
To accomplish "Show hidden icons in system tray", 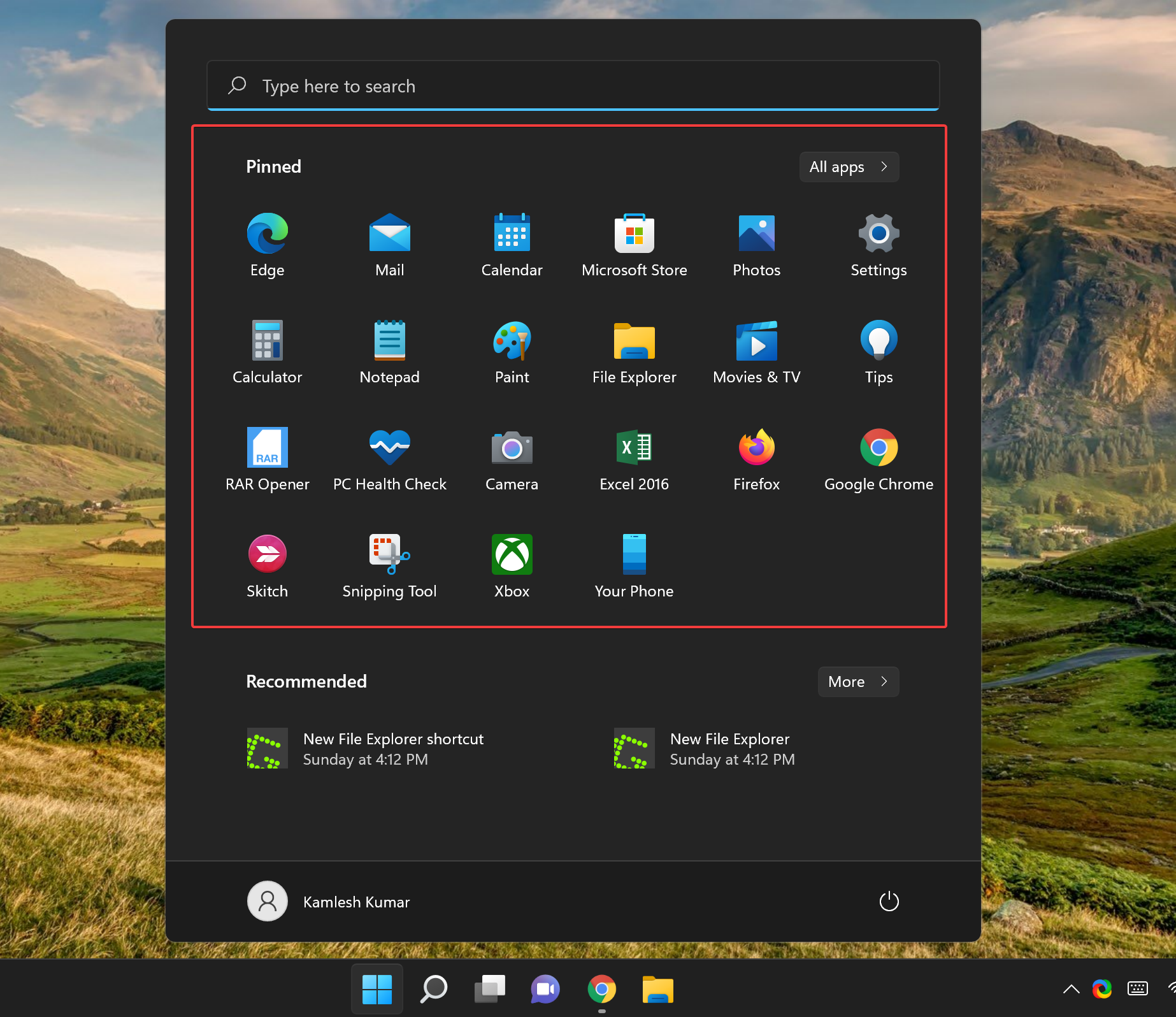I will pyautogui.click(x=1071, y=989).
